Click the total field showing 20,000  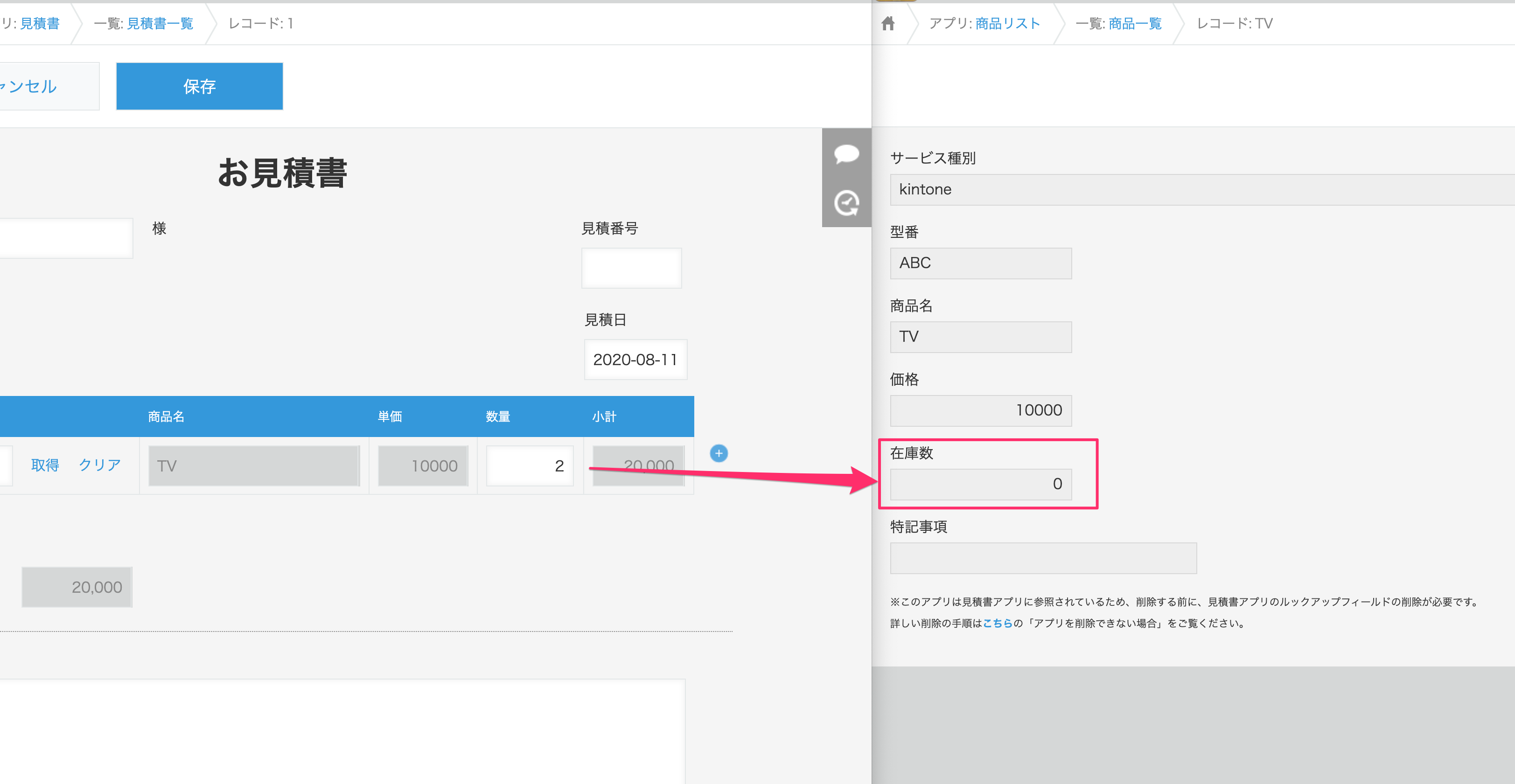coord(77,587)
